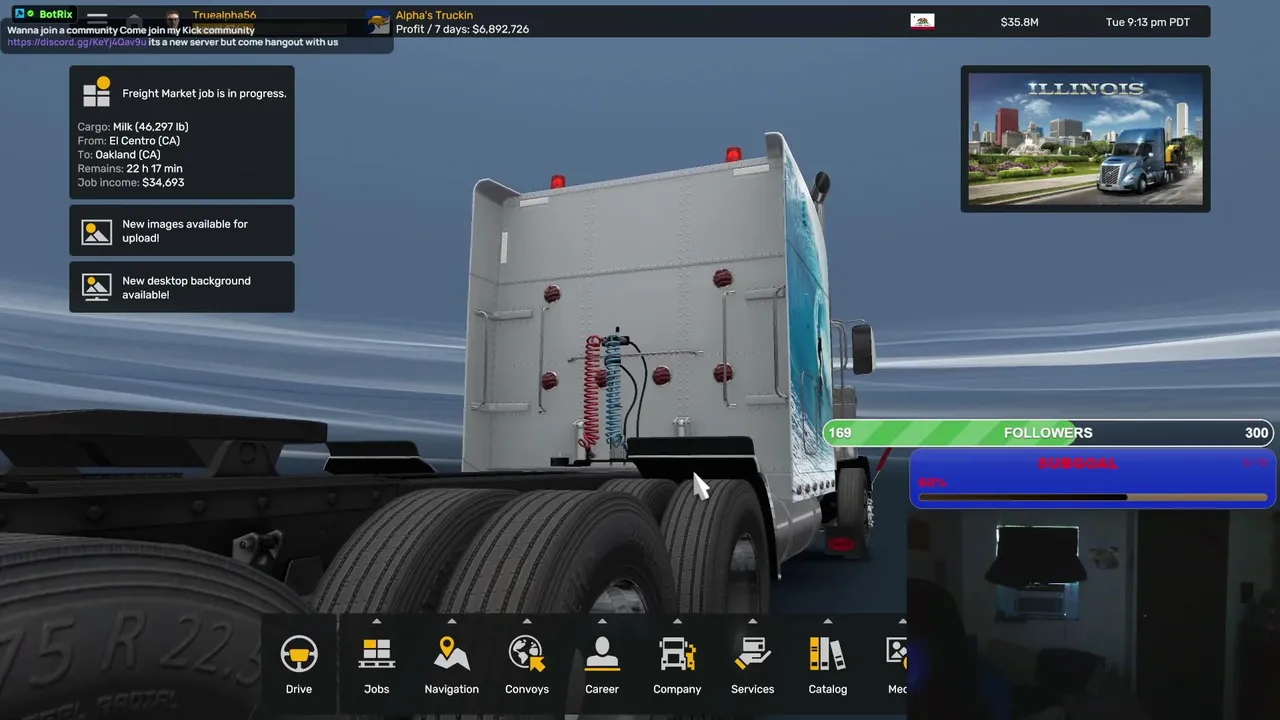Open the Company truck icon

click(677, 654)
